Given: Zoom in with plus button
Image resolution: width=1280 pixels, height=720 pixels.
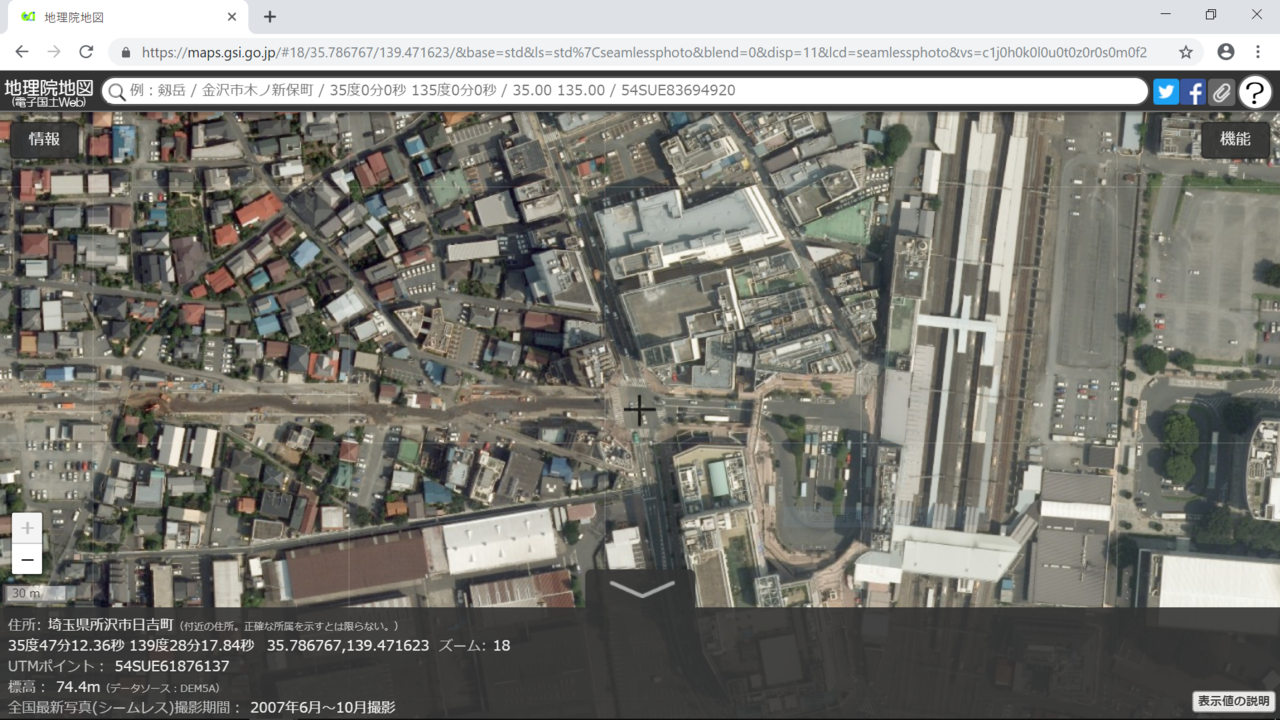Looking at the screenshot, I should point(27,528).
